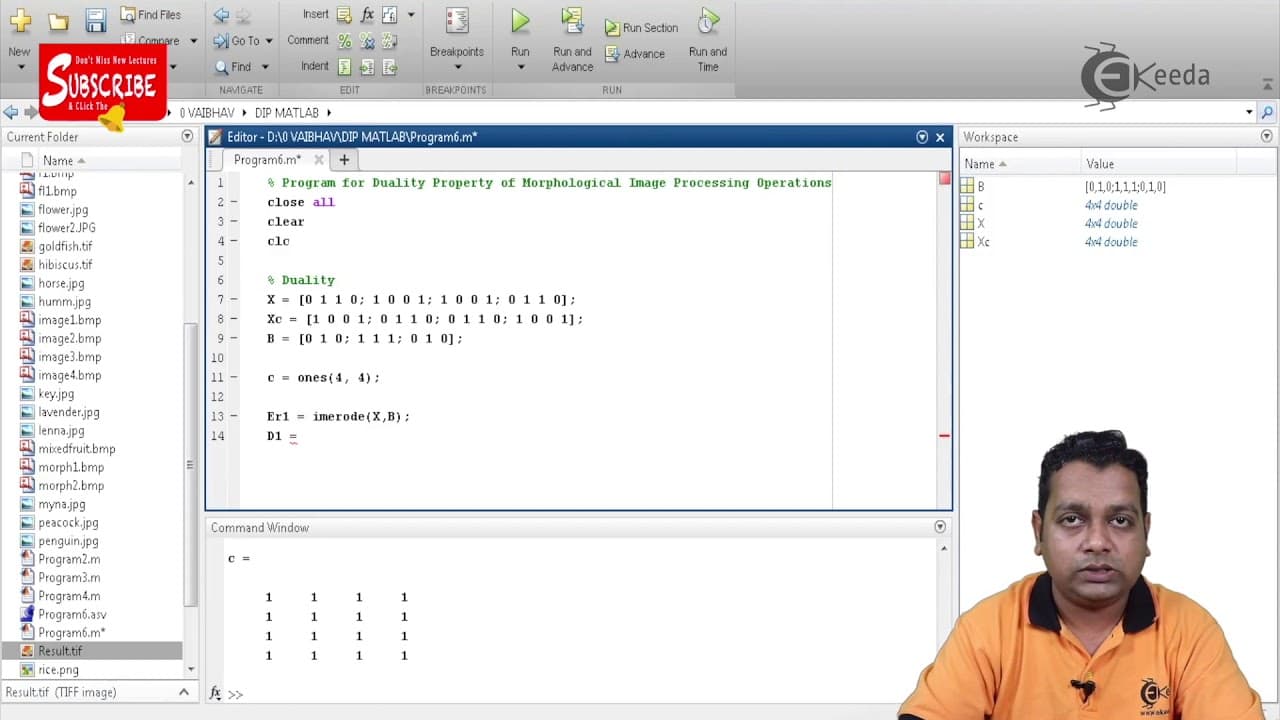Image resolution: width=1280 pixels, height=720 pixels.
Task: Click code line 14 'D1 ='
Action: (x=282, y=436)
